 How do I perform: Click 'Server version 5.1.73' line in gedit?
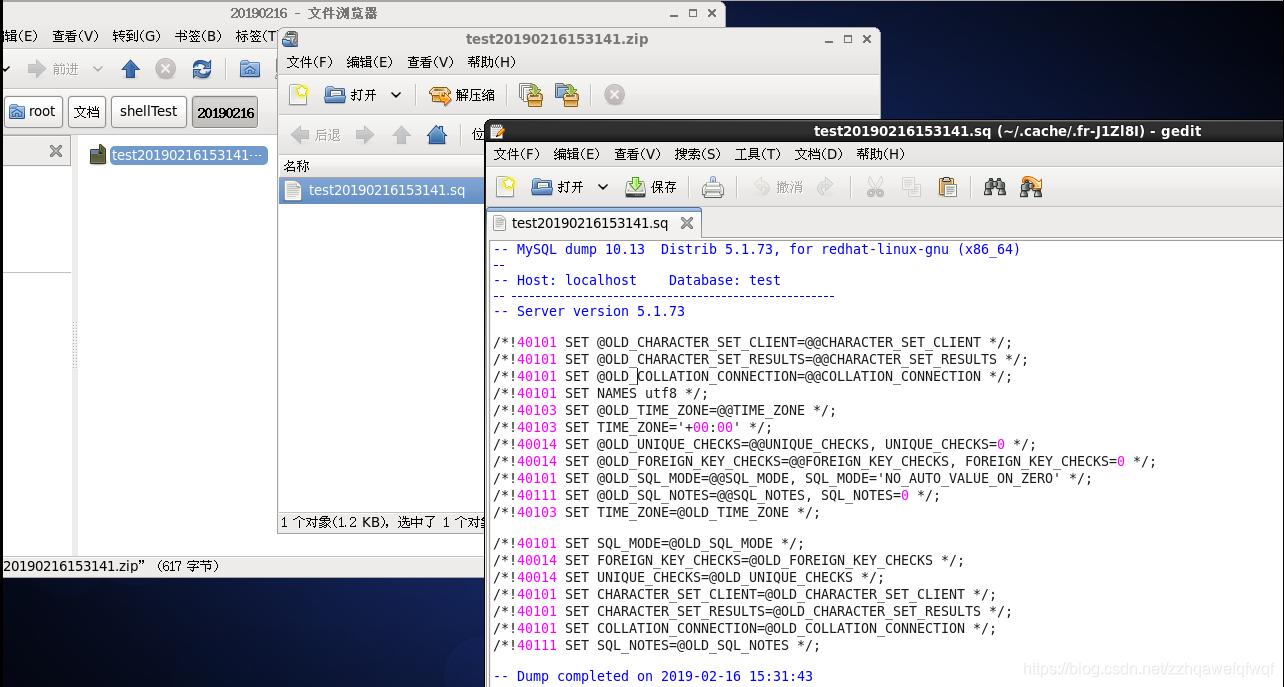coord(589,311)
